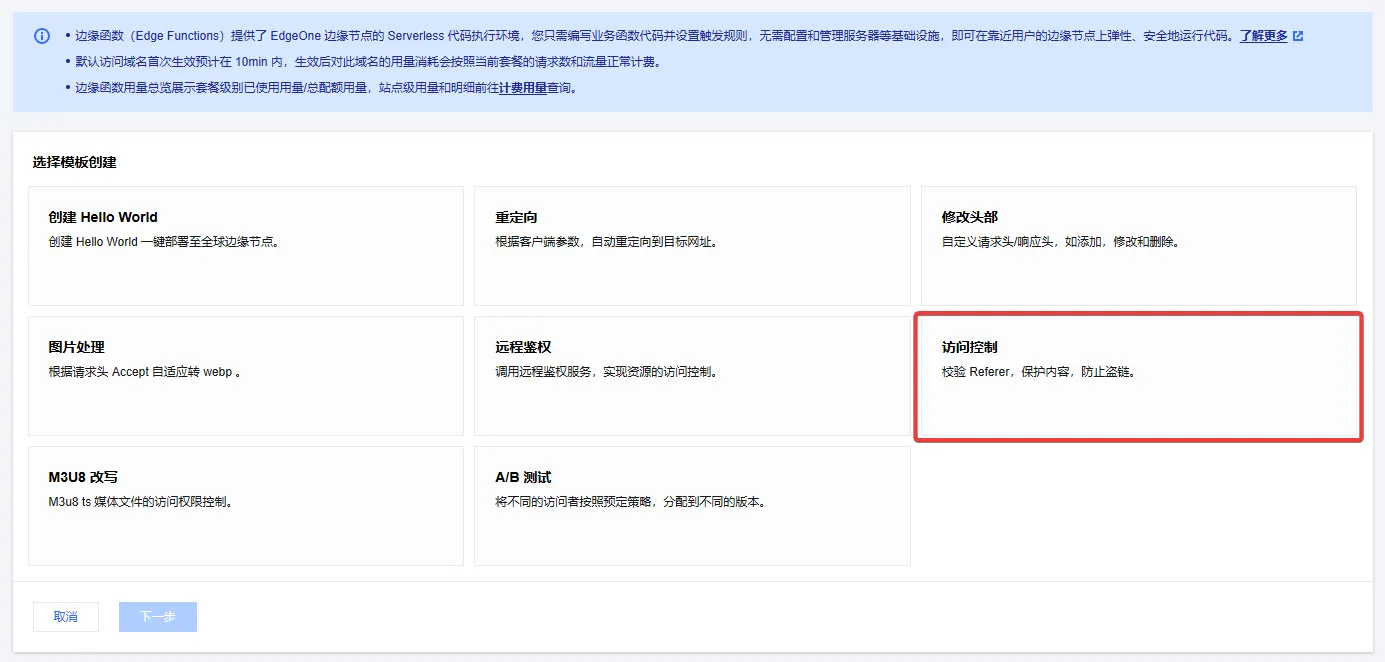Select the M3U8 改写 template card
Image resolution: width=1385 pixels, height=662 pixels.
click(x=245, y=506)
